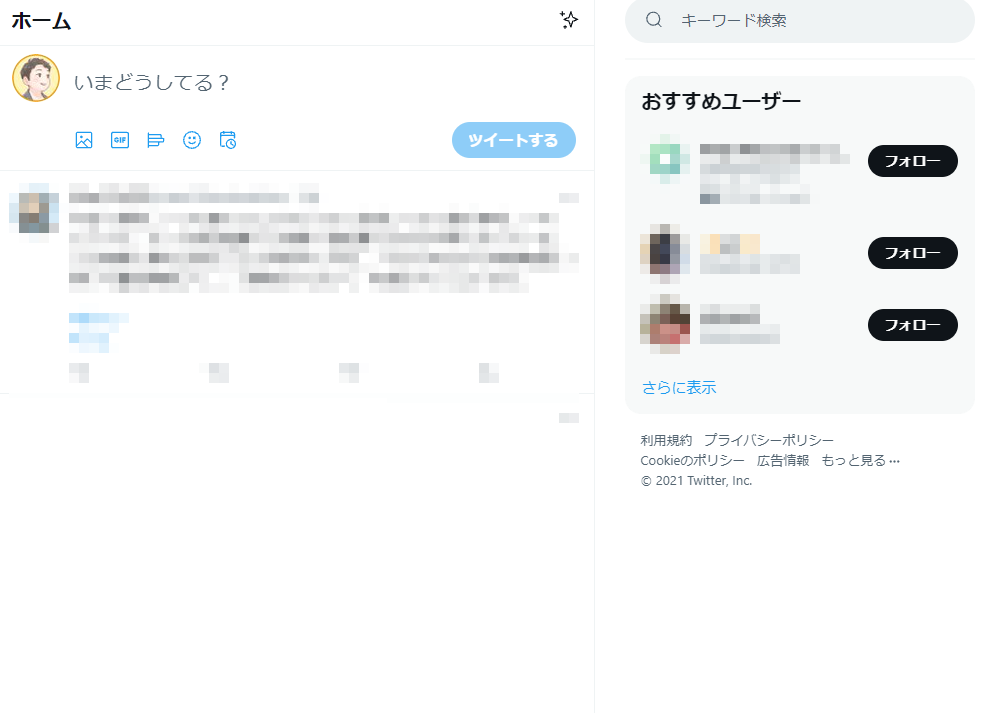
Task: Click the ツイートする button
Action: pyautogui.click(x=513, y=140)
